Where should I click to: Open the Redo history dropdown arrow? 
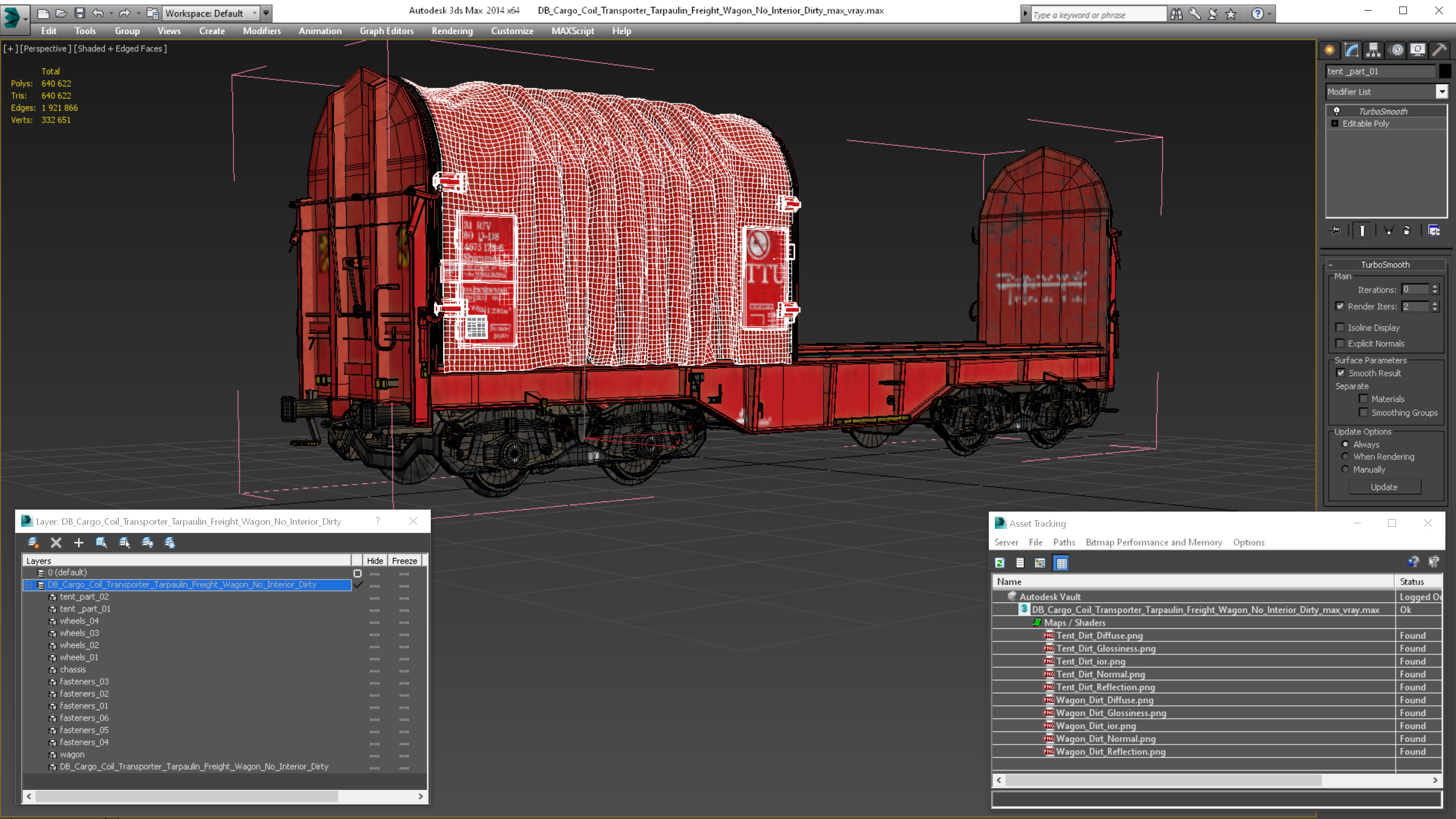pos(138,13)
